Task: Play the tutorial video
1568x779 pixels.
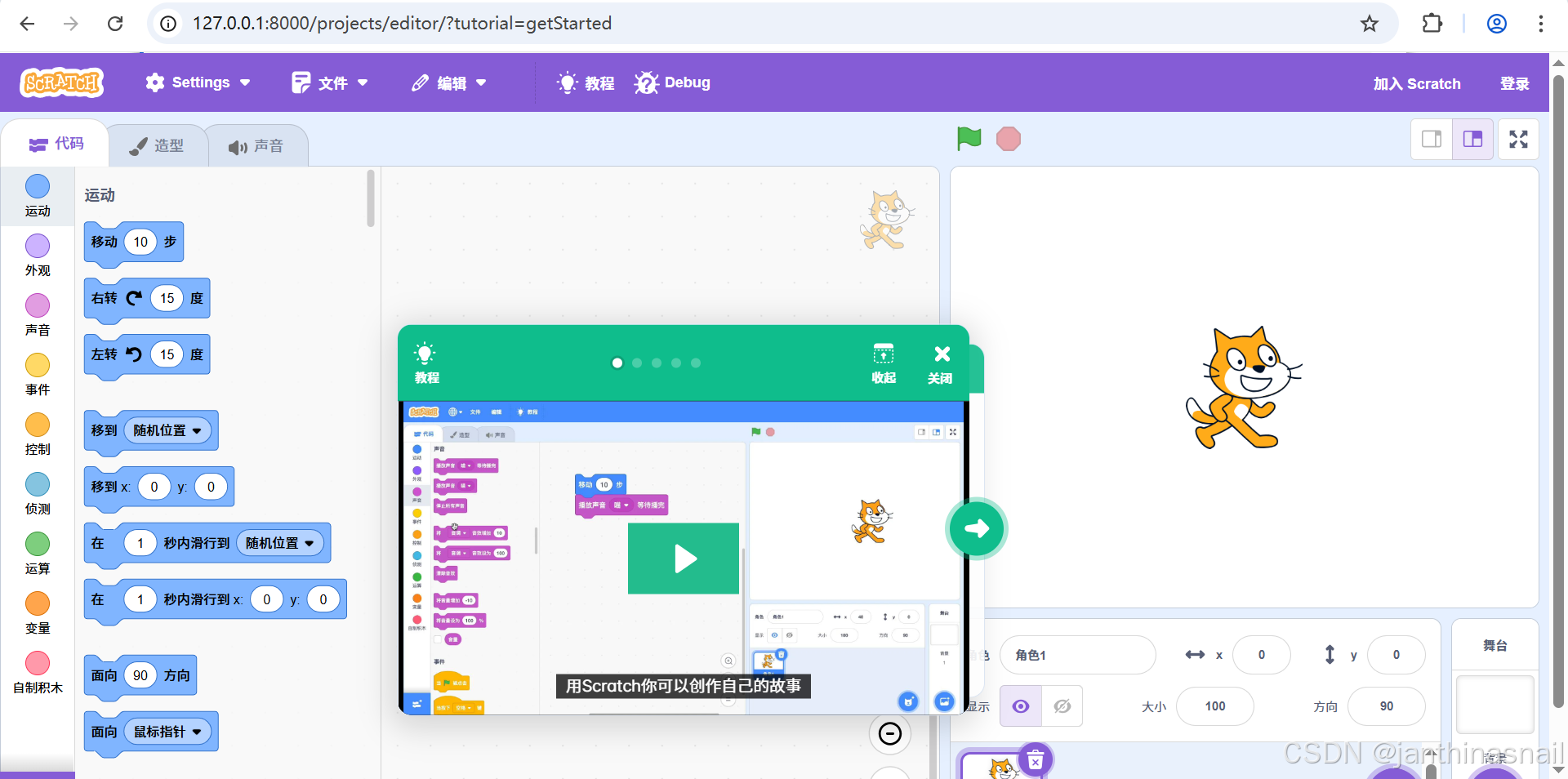Action: pos(684,559)
